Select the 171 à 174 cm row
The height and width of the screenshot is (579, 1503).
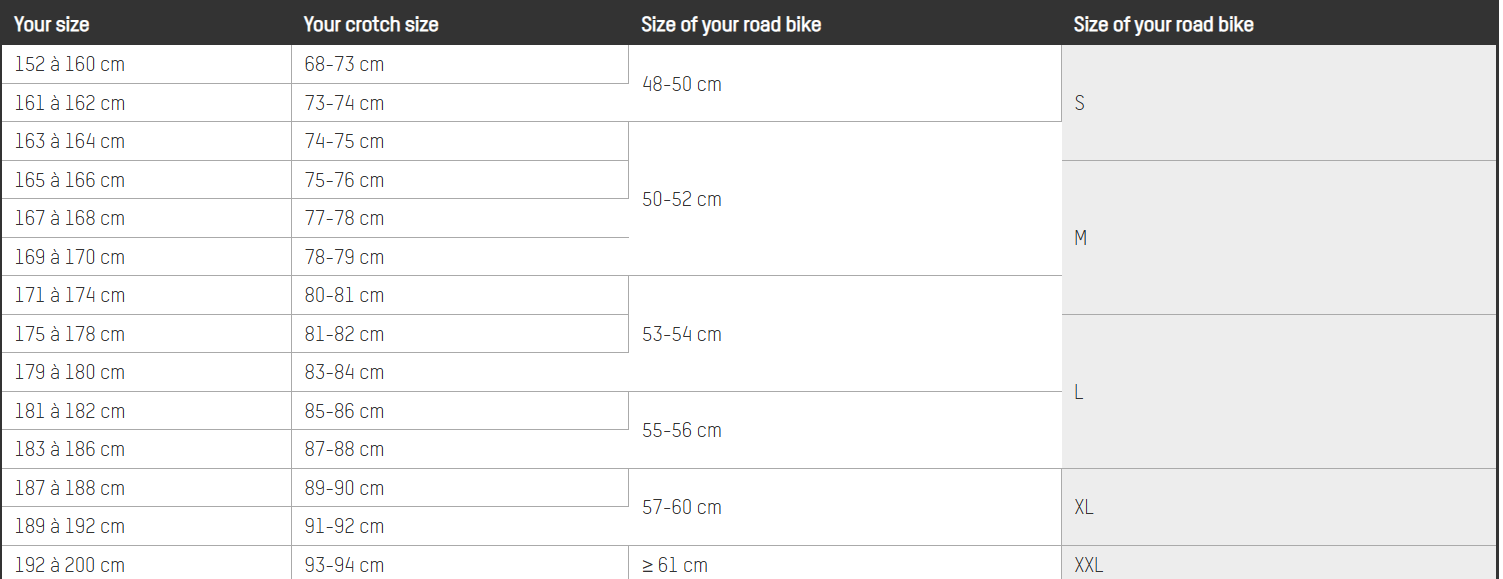pos(69,295)
